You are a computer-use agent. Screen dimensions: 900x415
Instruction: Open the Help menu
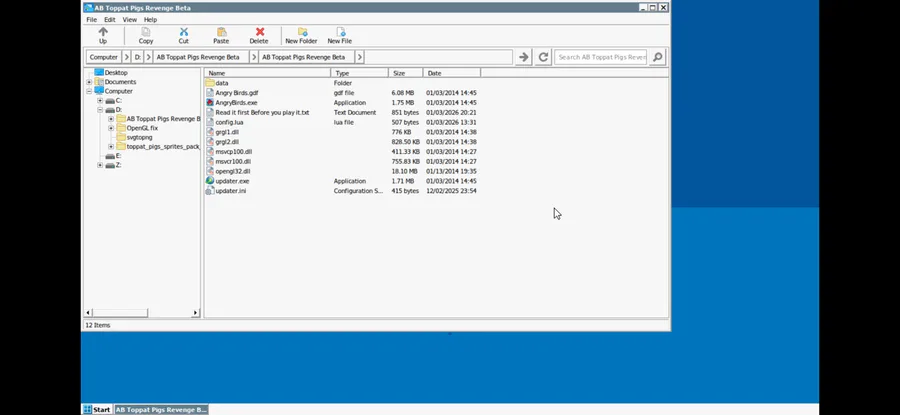tap(150, 20)
